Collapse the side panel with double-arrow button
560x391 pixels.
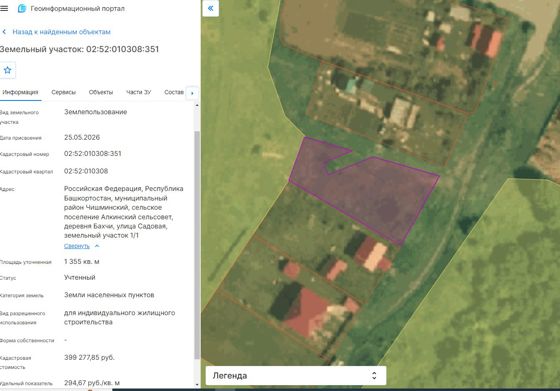(211, 8)
